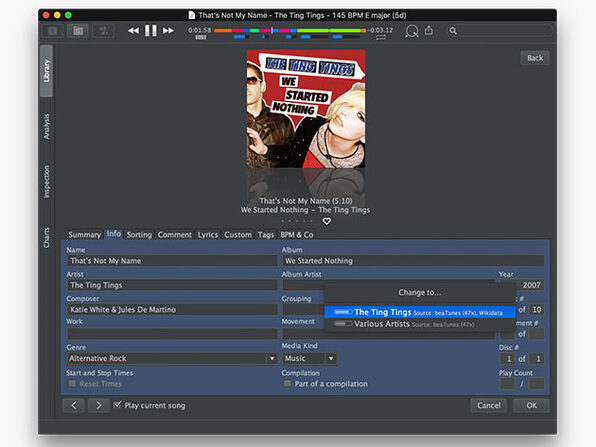Image resolution: width=596 pixels, height=447 pixels.
Task: Click the Artist field
Action: click(173, 285)
